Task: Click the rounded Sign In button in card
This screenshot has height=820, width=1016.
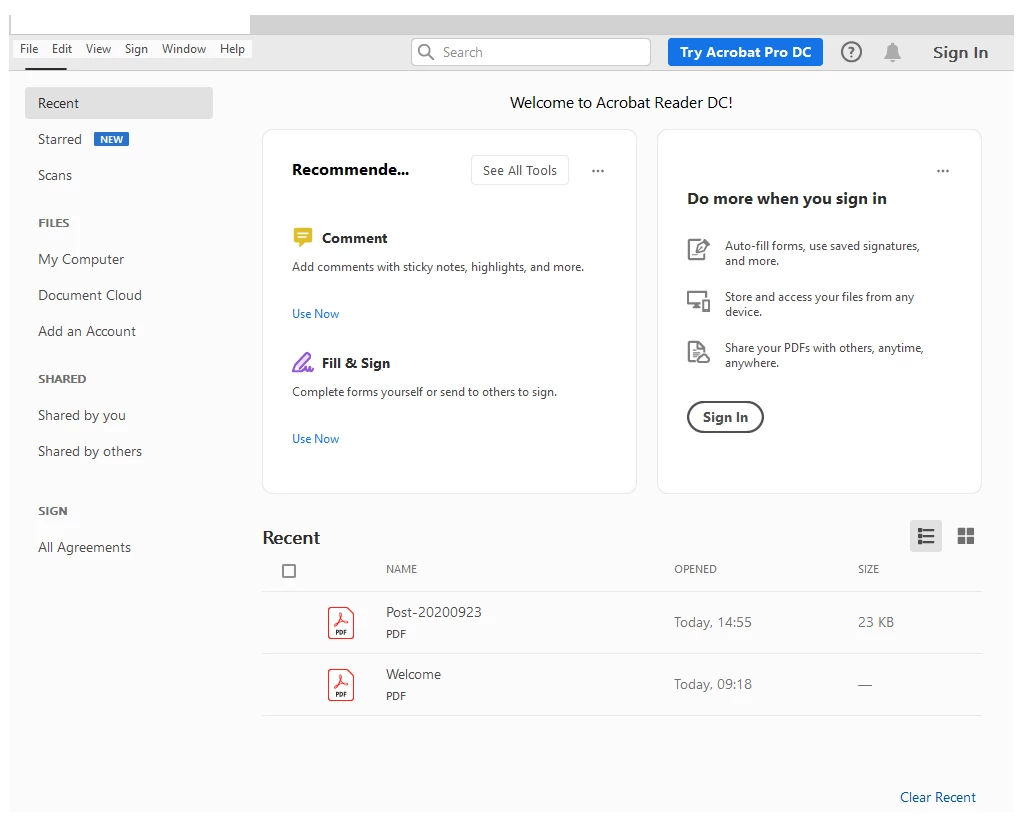Action: pyautogui.click(x=725, y=417)
